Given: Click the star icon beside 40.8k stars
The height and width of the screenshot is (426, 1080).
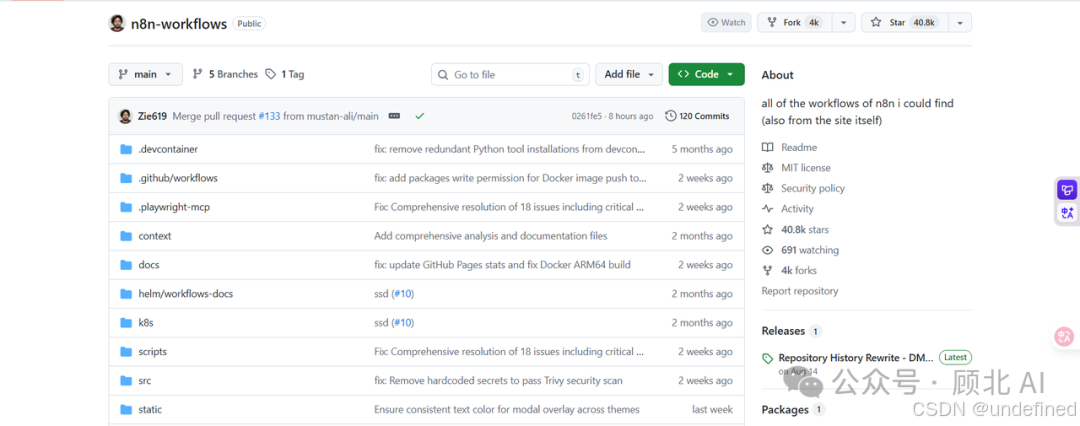Looking at the screenshot, I should click(x=767, y=230).
